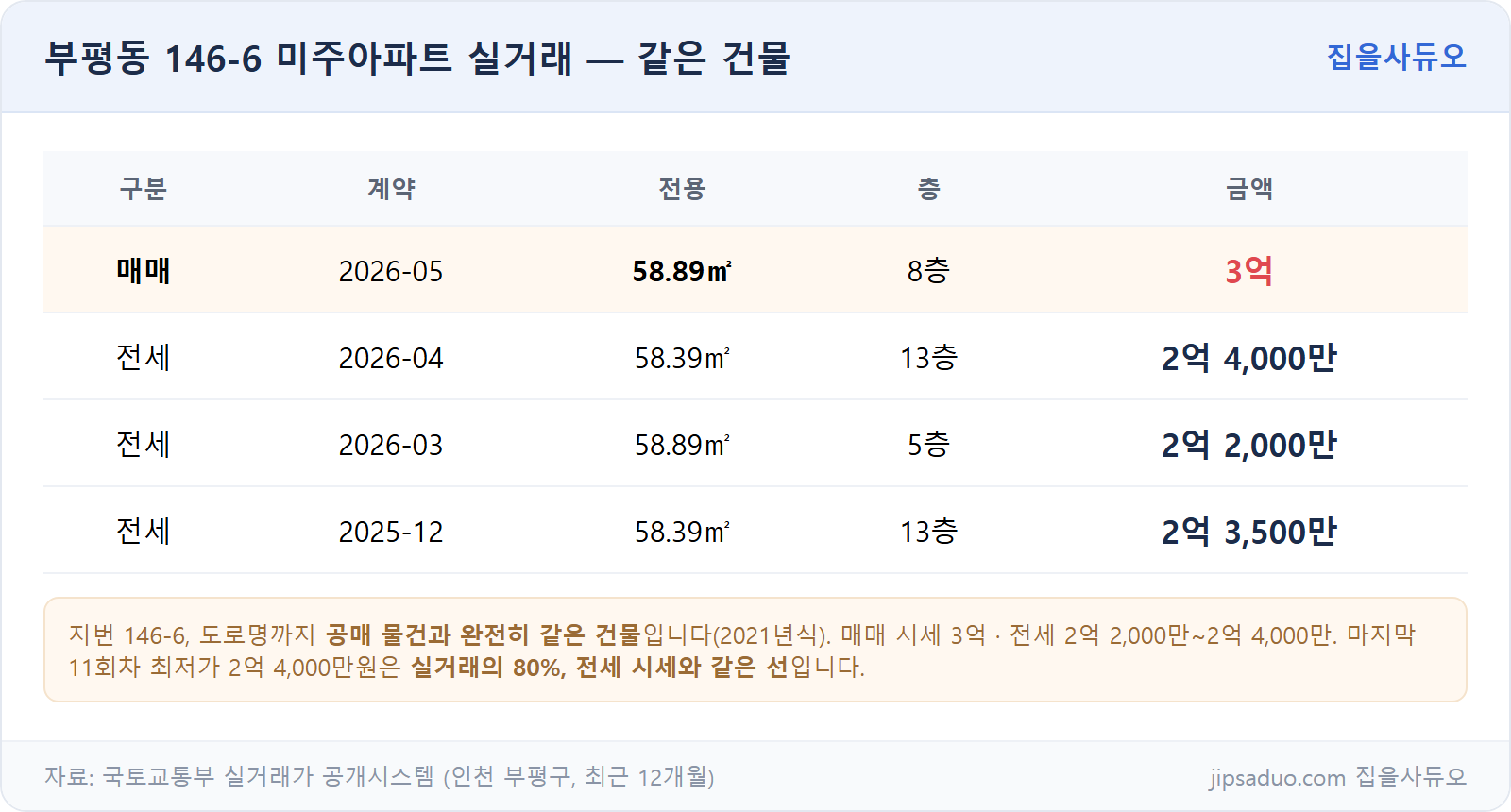Click the contract date 2026-05
Viewport: 1511px width, 812px height.
[391, 272]
